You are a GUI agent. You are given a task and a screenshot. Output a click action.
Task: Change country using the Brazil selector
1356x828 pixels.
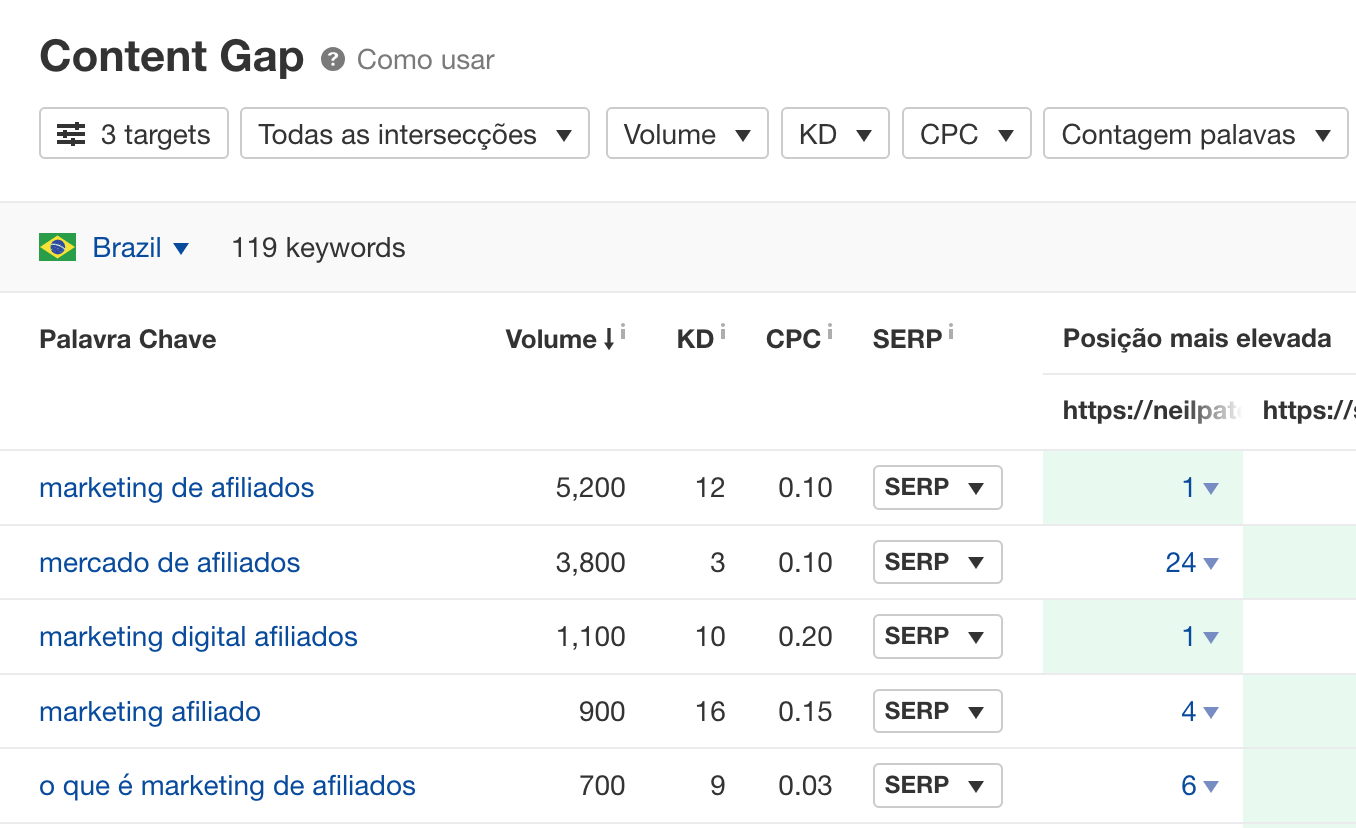140,247
